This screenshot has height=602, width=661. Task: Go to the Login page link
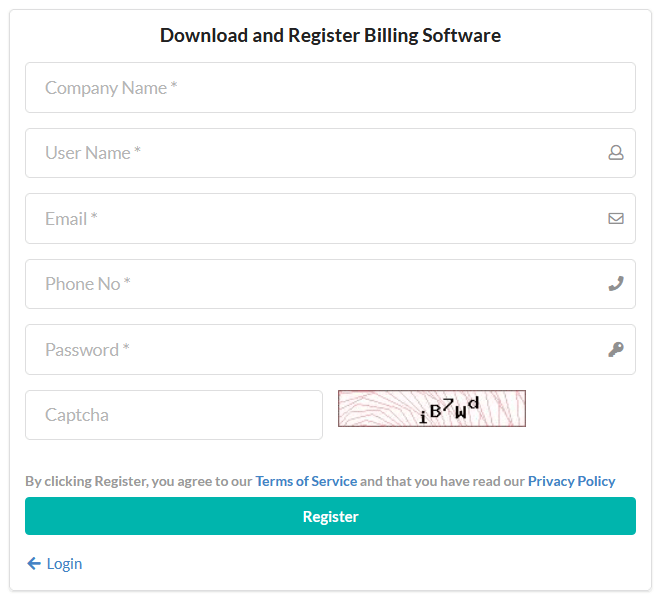click(64, 564)
